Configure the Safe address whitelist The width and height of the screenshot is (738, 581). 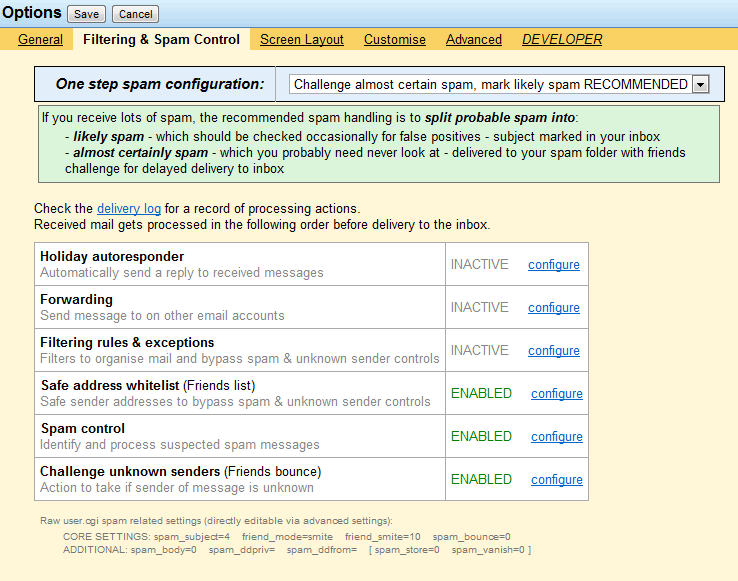[557, 394]
